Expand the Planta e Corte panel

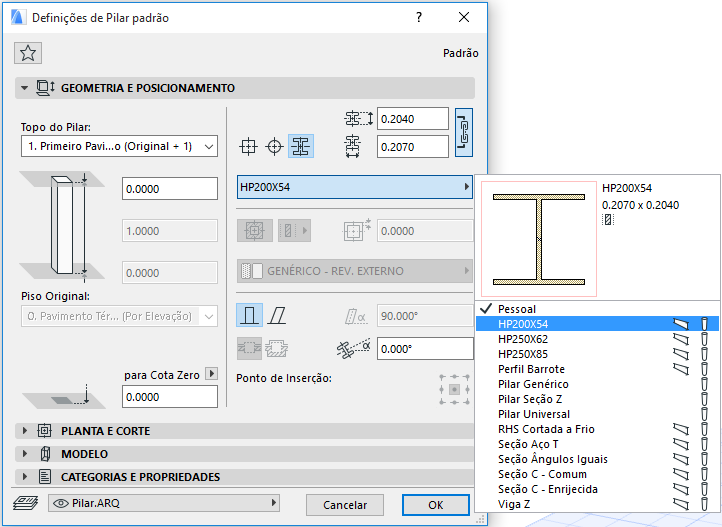tap(24, 431)
